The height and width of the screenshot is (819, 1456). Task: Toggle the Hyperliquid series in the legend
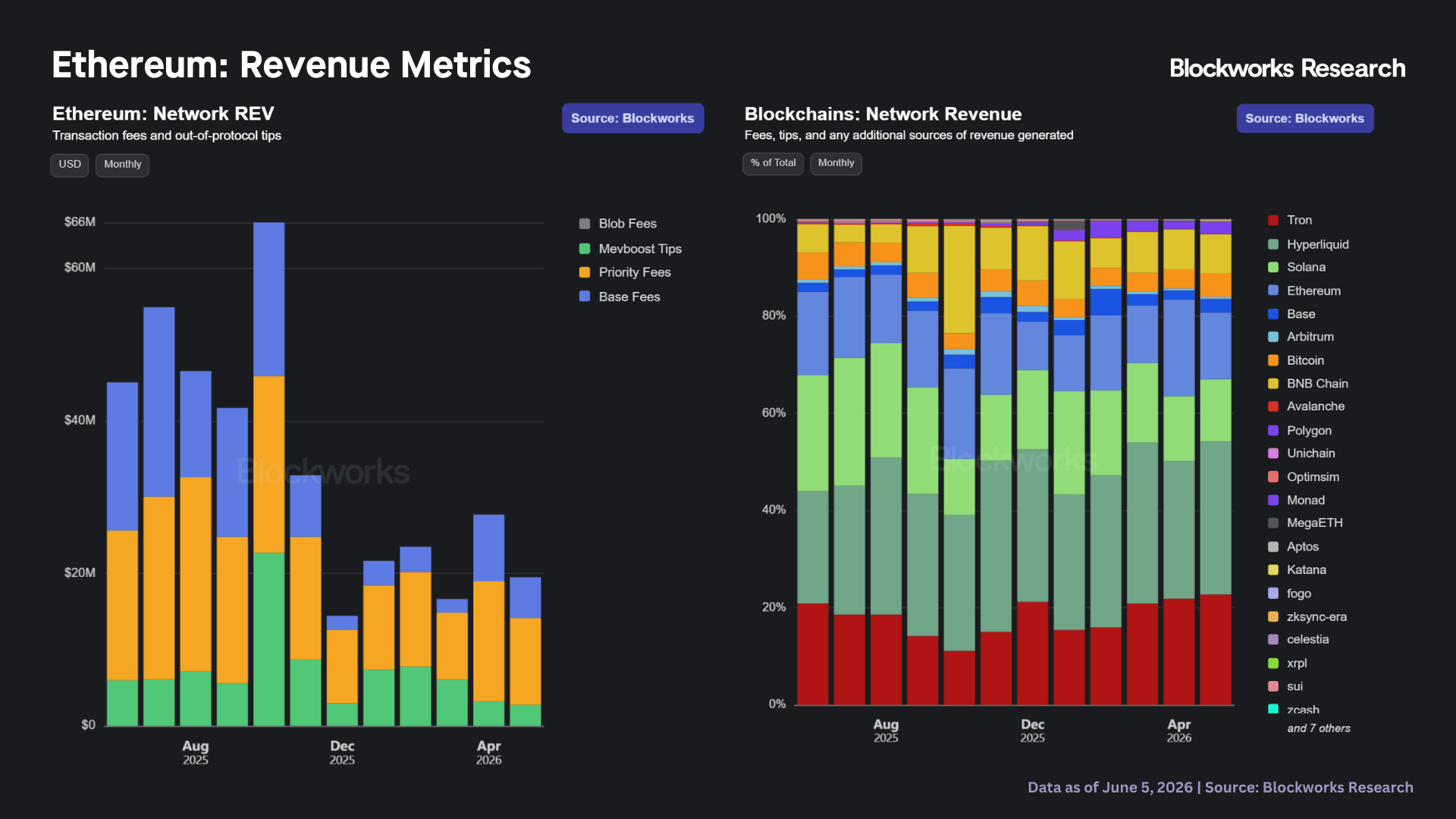(x=1308, y=244)
